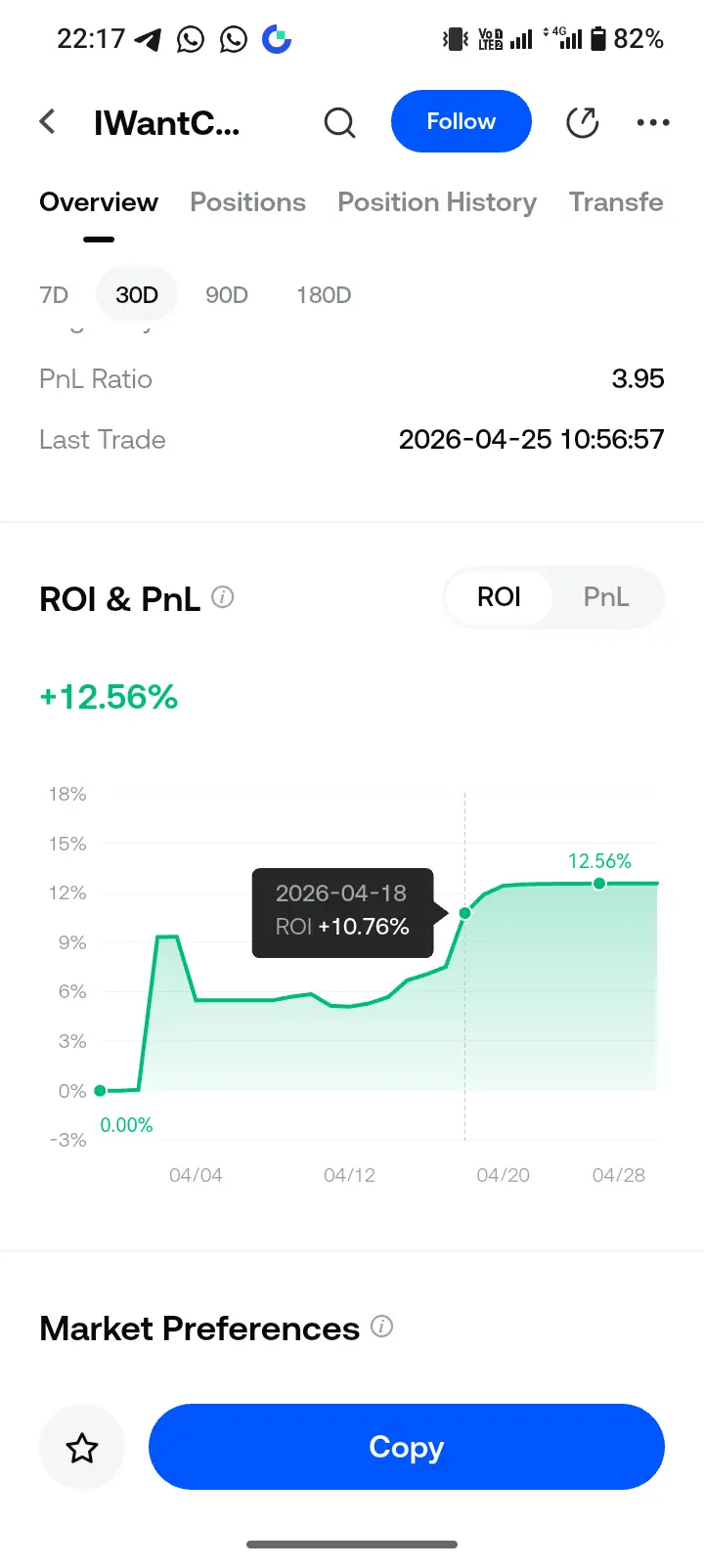
Task: Open the three-dot more options menu
Action: click(x=653, y=122)
